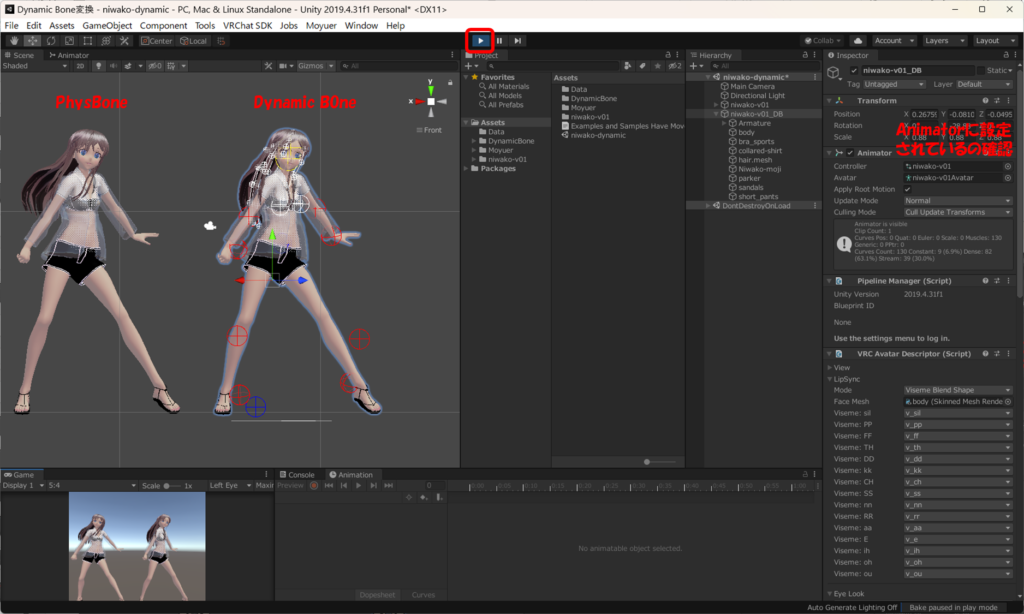This screenshot has height=614, width=1024.
Task: Select the Rotate tool
Action: pyautogui.click(x=51, y=41)
